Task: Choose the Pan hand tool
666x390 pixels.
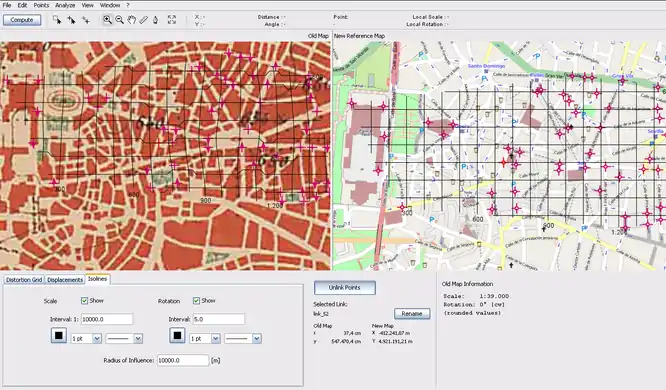Action: click(132, 20)
